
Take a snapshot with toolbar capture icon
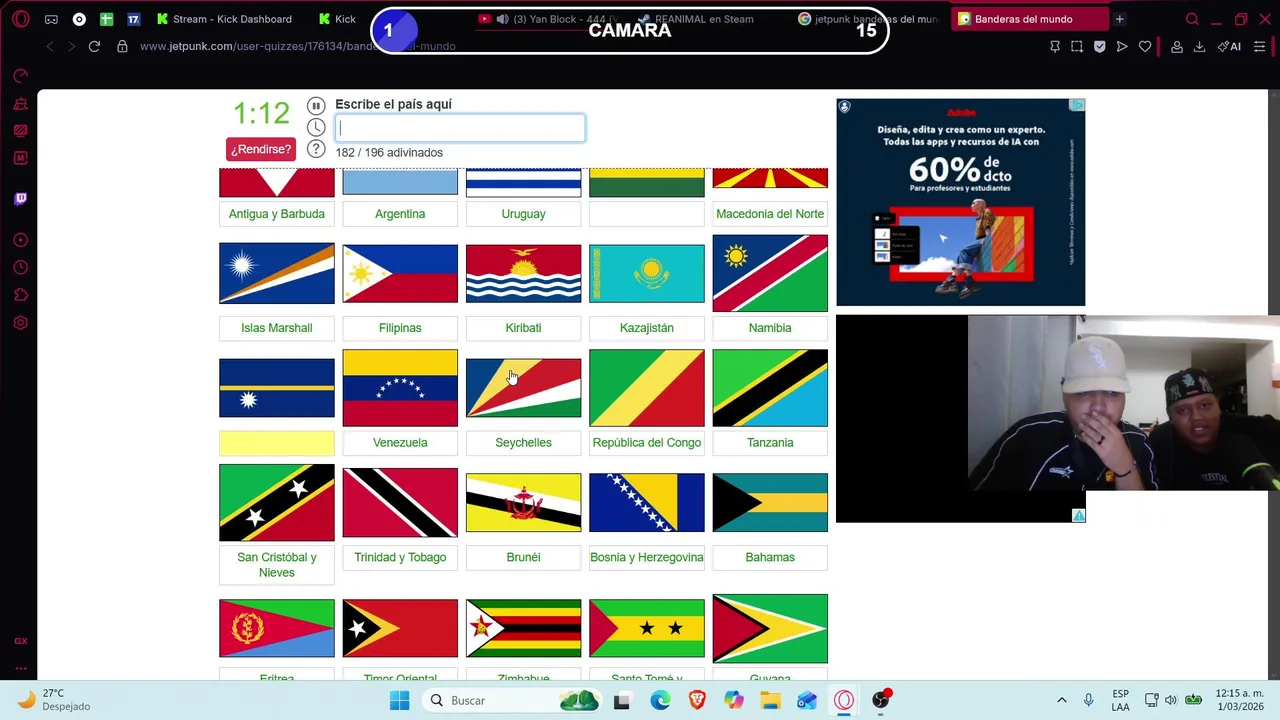pyautogui.click(x=1077, y=46)
